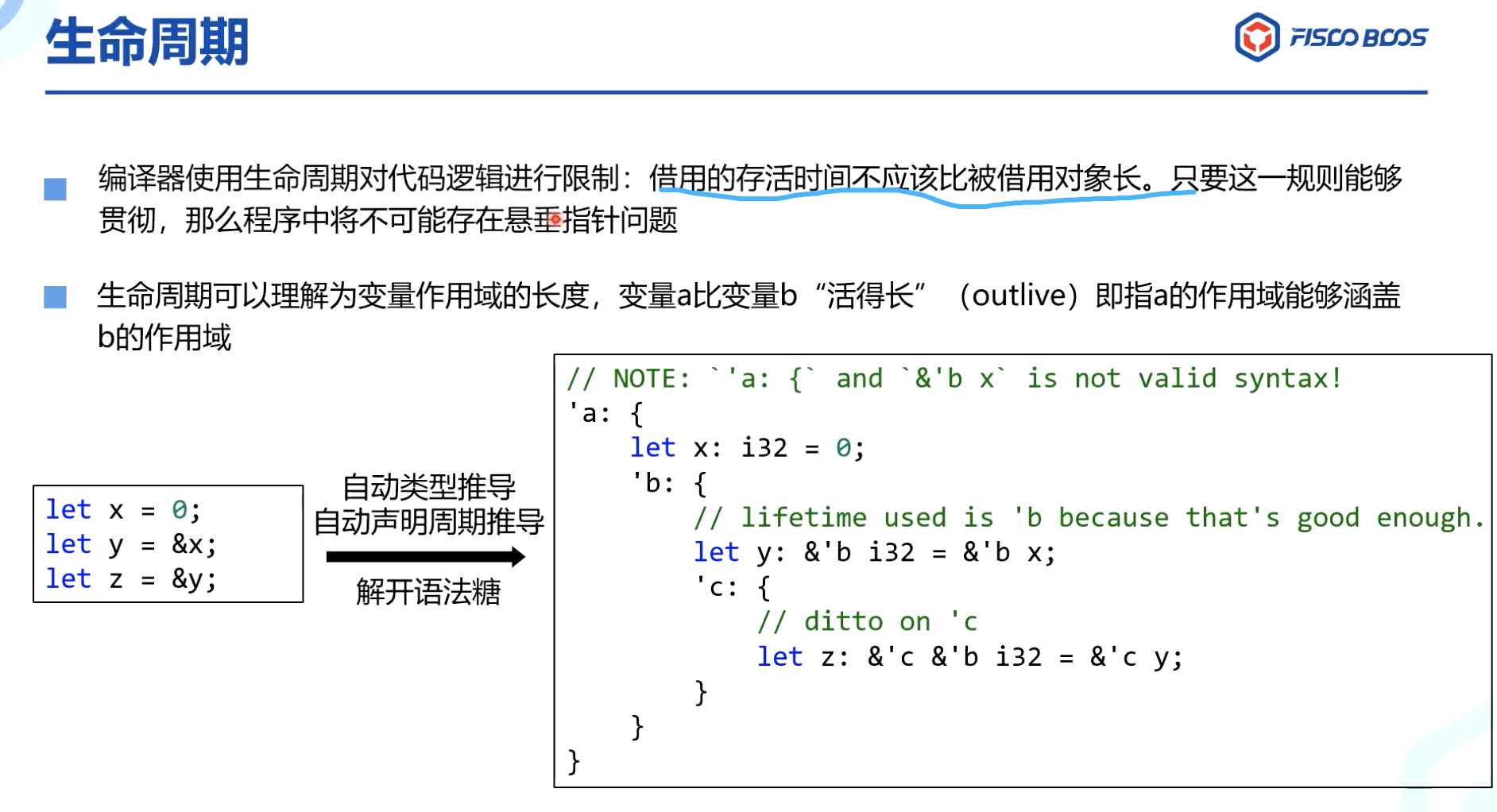Click the 自动声明周期推导 label
Image resolution: width=1497 pixels, height=812 pixels.
coord(428,522)
